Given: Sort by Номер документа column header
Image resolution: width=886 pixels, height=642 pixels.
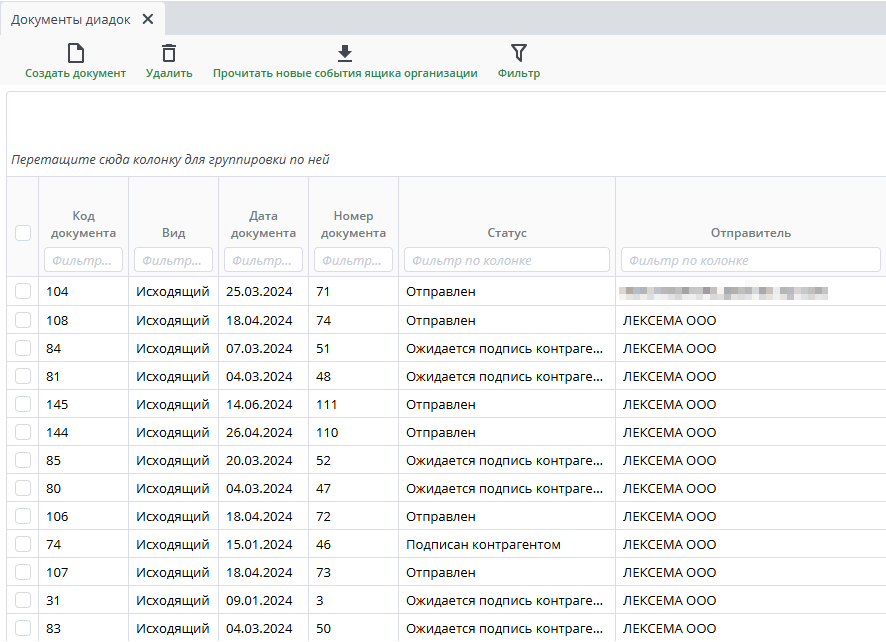Looking at the screenshot, I should [353, 224].
